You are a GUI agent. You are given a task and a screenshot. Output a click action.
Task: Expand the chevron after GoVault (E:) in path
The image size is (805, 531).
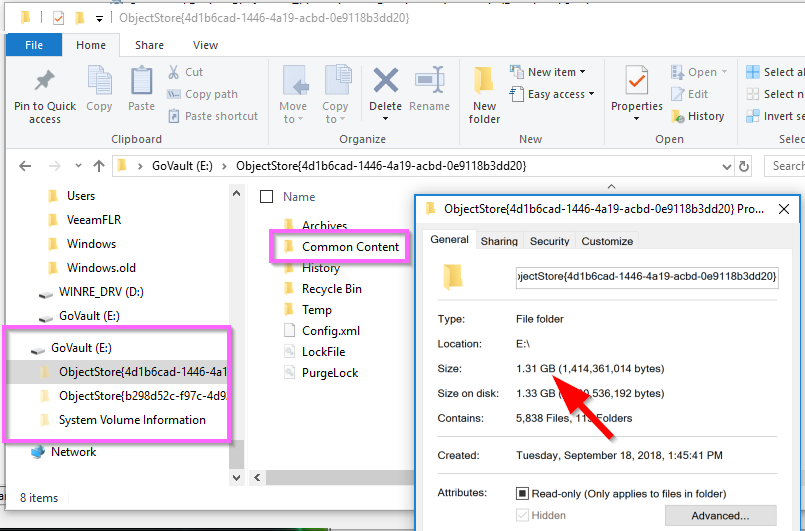[x=224, y=166]
